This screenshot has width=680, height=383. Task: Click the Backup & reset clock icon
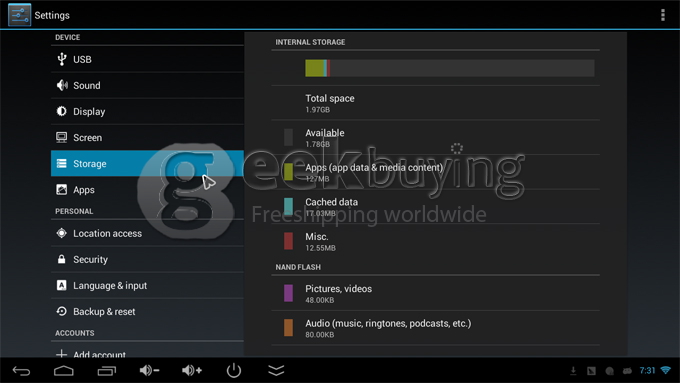click(62, 311)
